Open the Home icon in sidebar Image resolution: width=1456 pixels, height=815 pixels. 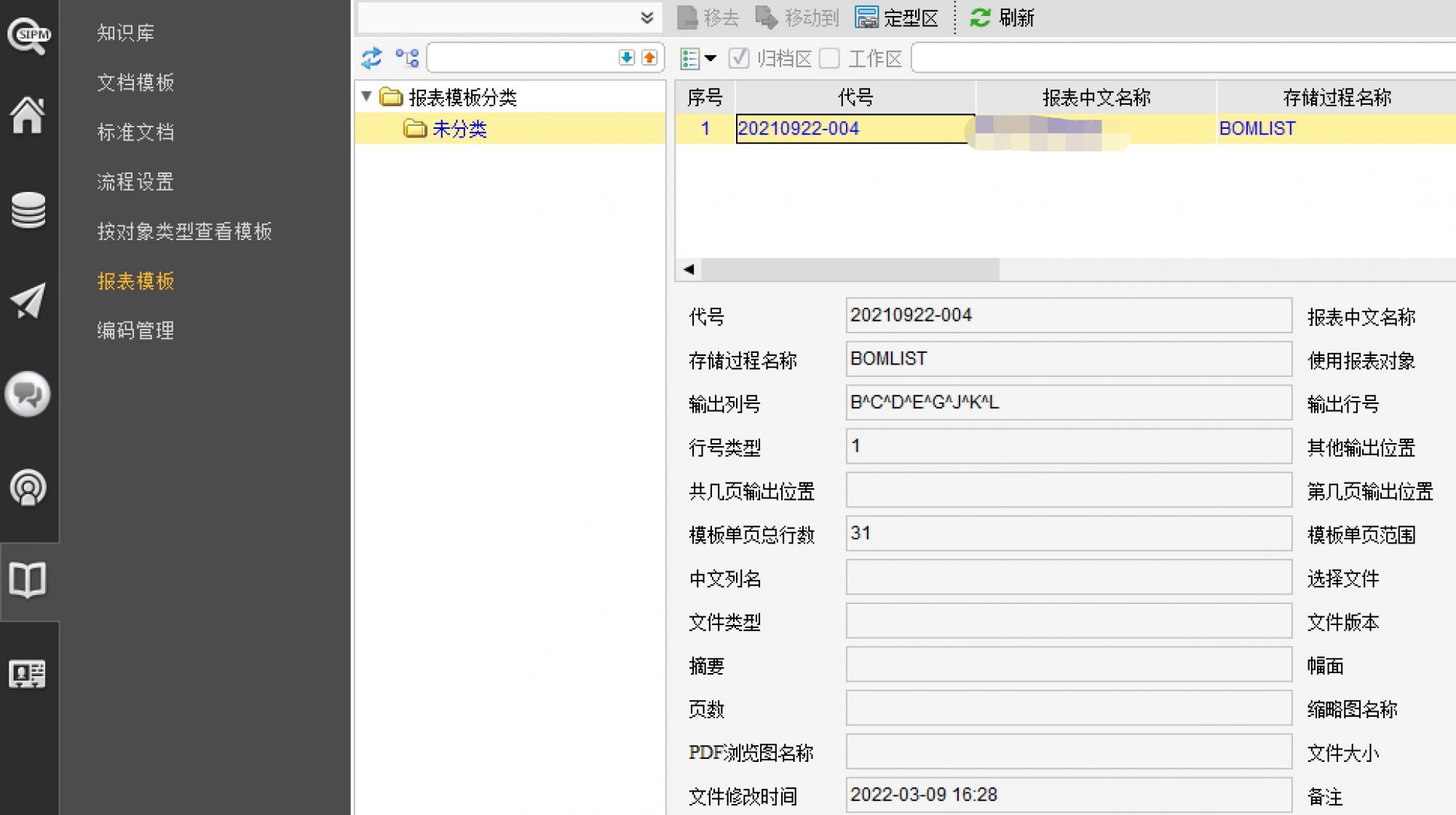point(28,115)
